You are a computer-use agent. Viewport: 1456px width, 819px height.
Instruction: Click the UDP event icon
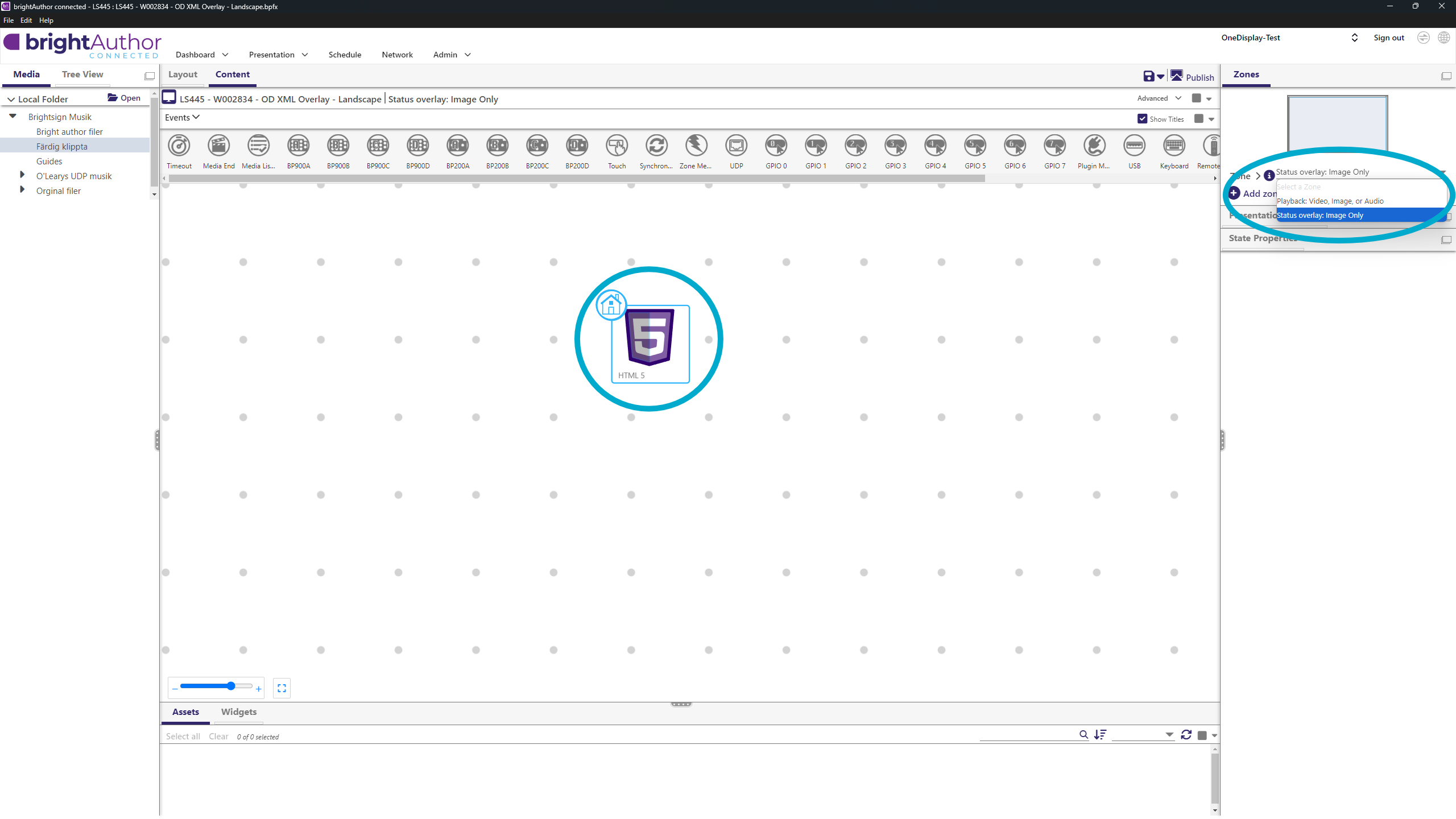pos(736,146)
